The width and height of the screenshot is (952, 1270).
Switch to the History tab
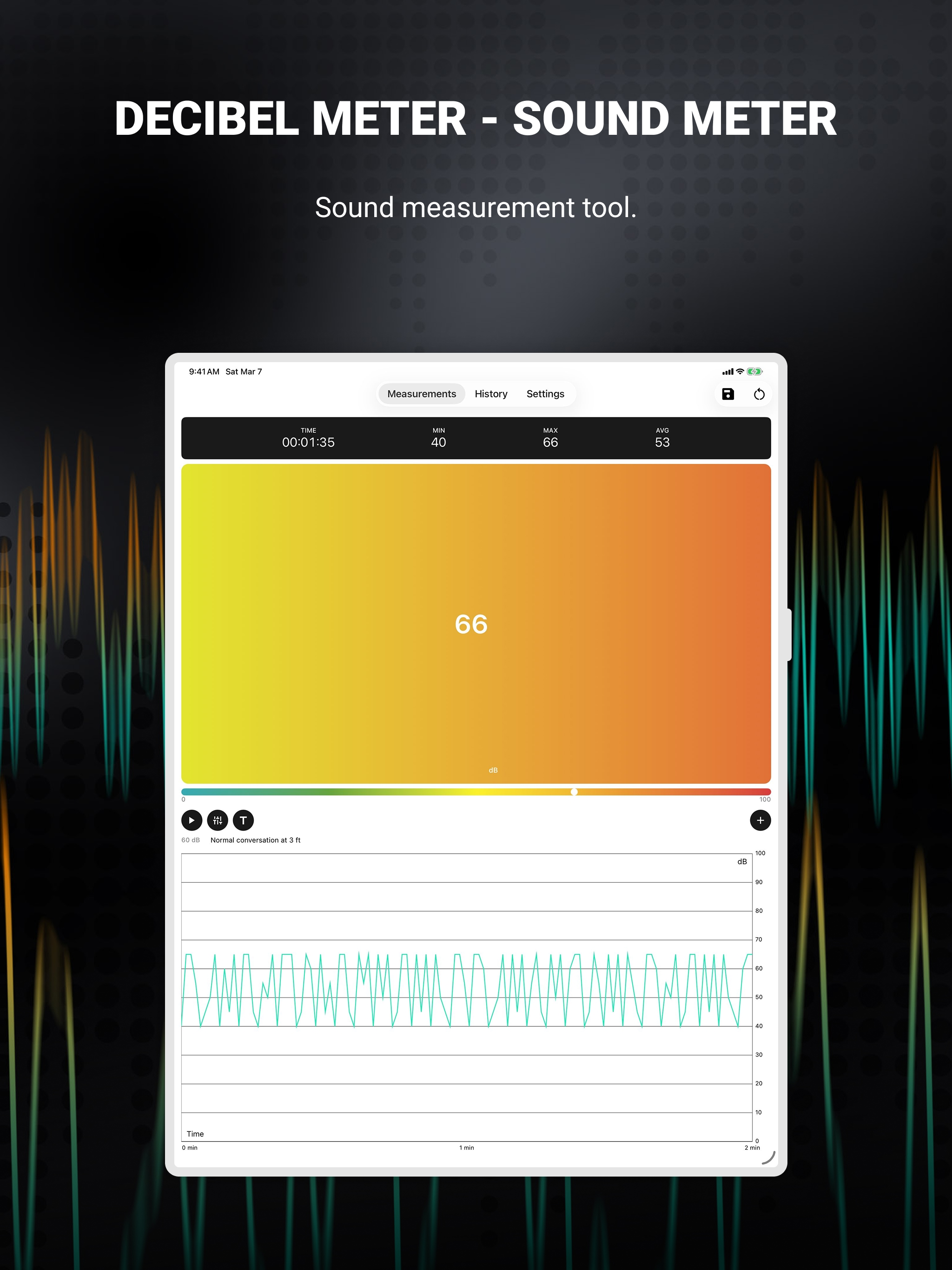tap(491, 394)
